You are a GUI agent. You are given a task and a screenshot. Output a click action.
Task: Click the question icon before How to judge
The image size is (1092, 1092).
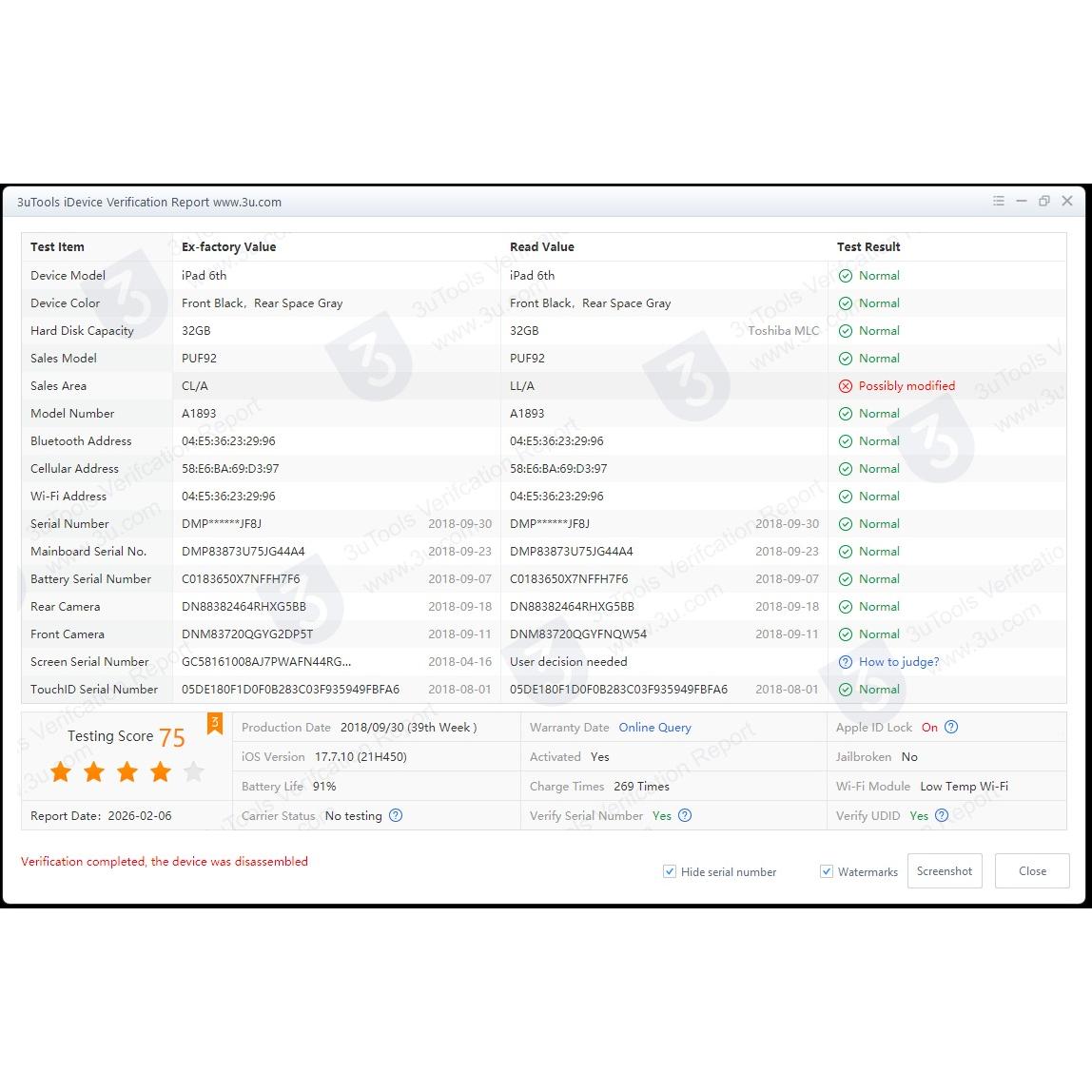845,662
